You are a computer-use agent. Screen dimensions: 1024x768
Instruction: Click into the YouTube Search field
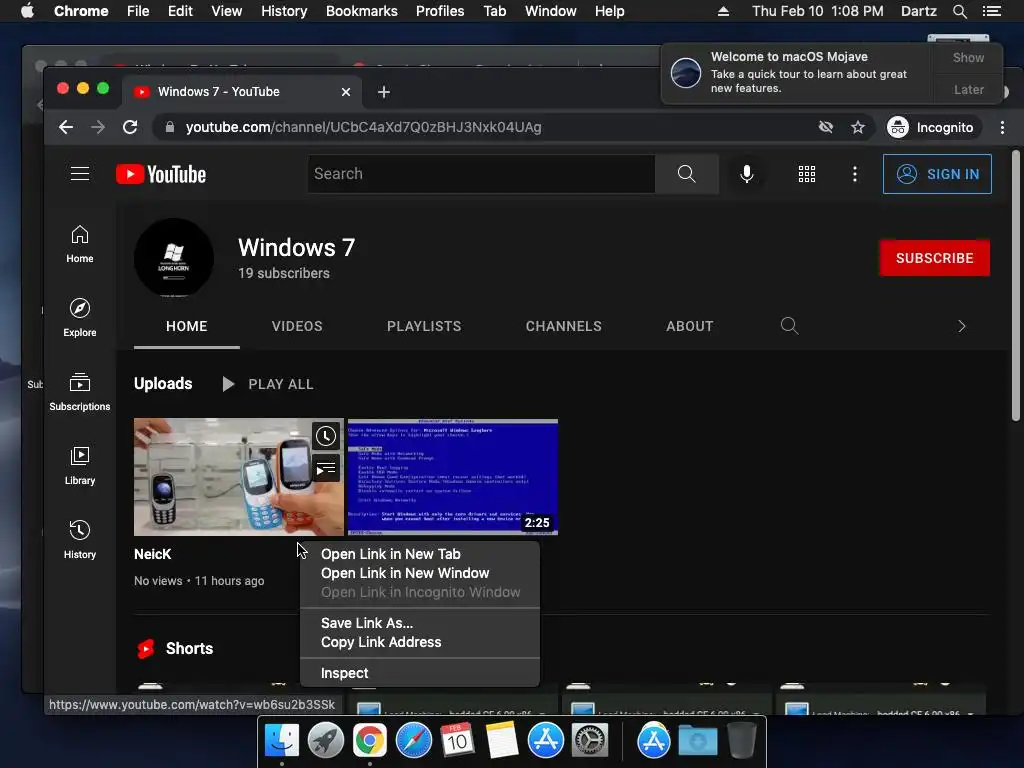click(x=481, y=174)
